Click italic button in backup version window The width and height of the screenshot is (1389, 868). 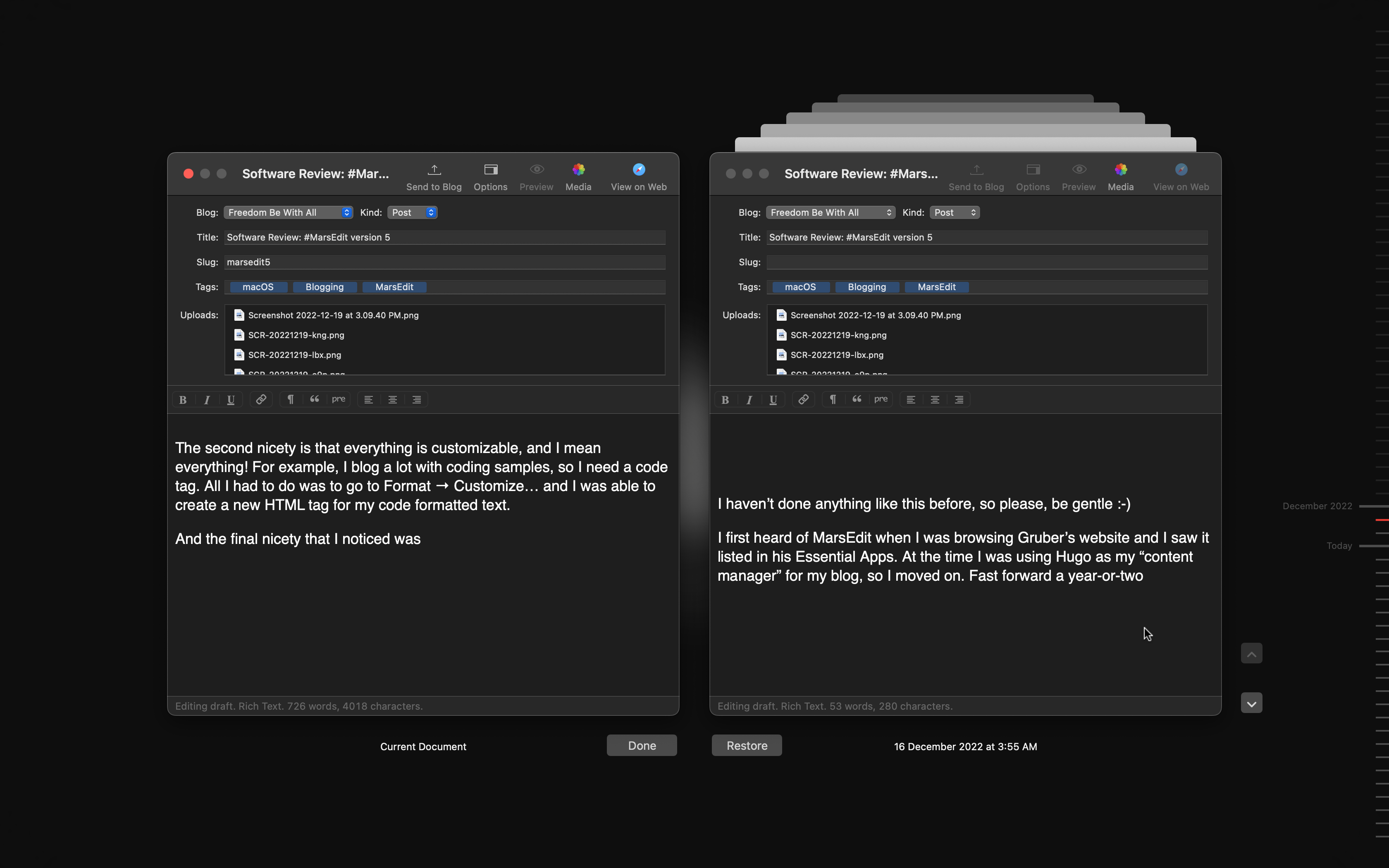[x=749, y=400]
